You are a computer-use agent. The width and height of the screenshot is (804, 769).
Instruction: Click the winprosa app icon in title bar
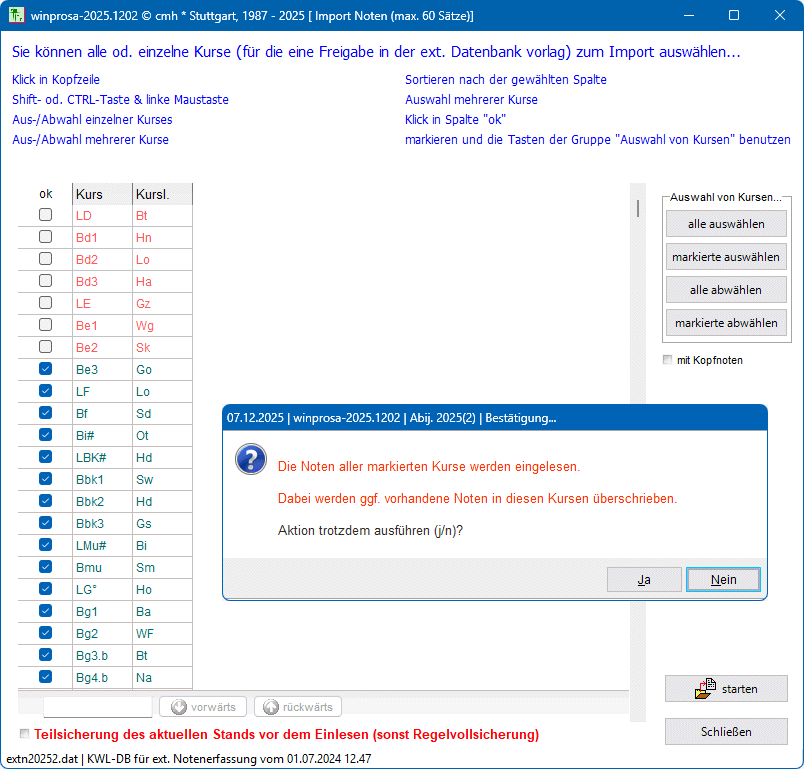pyautogui.click(x=15, y=16)
